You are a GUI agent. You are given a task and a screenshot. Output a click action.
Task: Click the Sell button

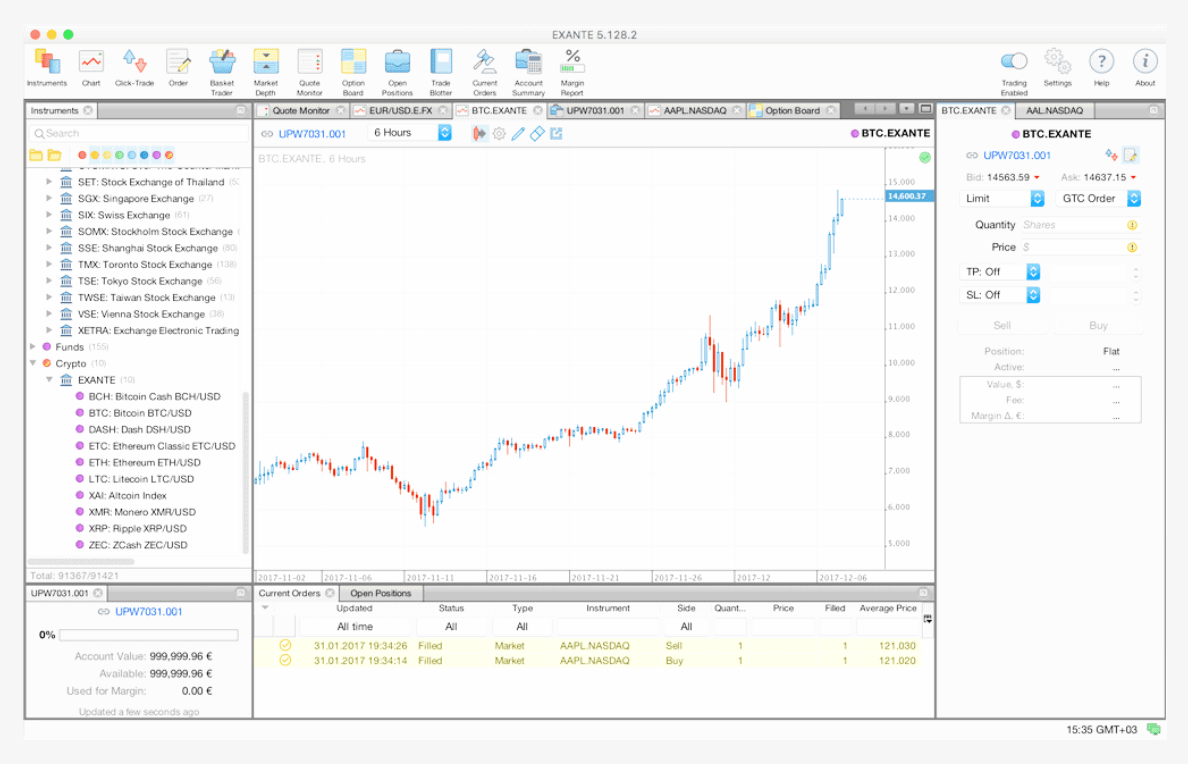(x=1002, y=325)
